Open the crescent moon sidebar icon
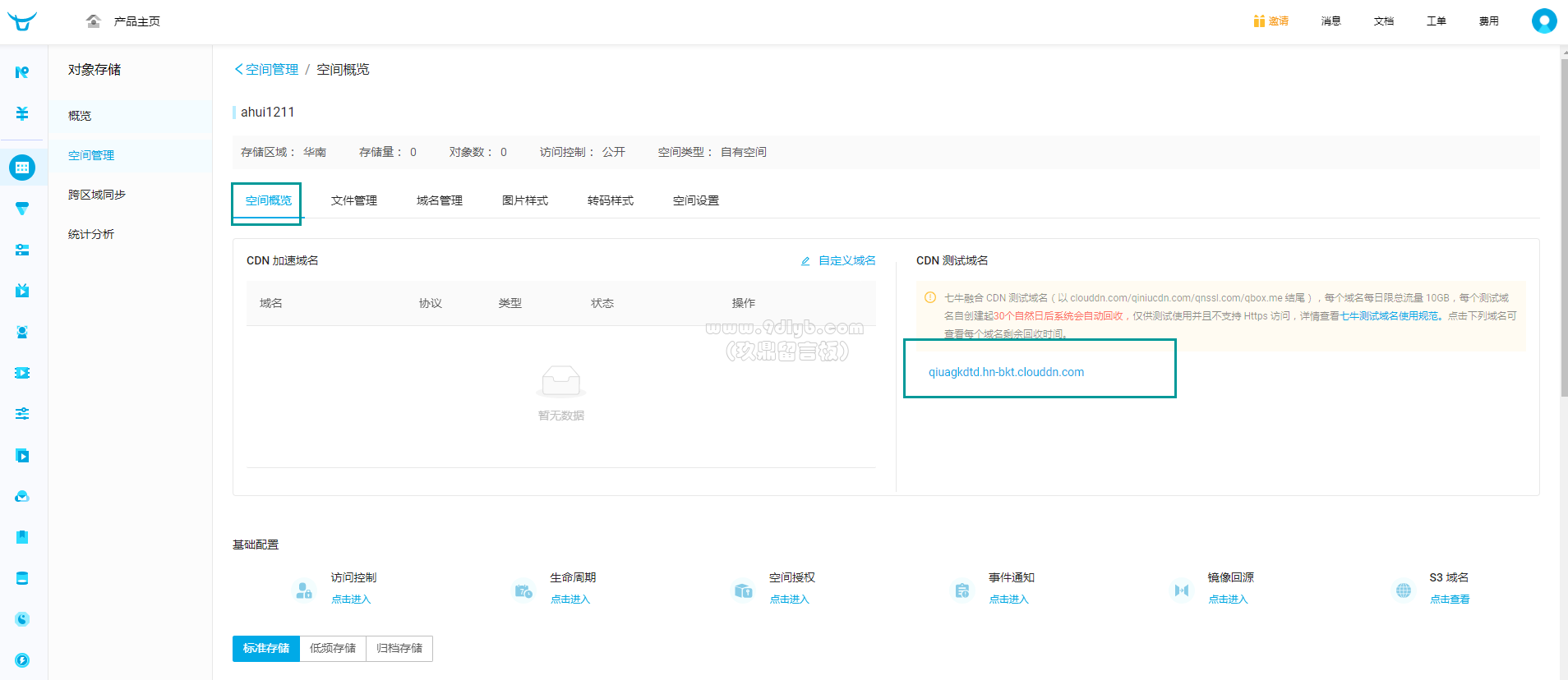1568x680 pixels. tap(22, 619)
